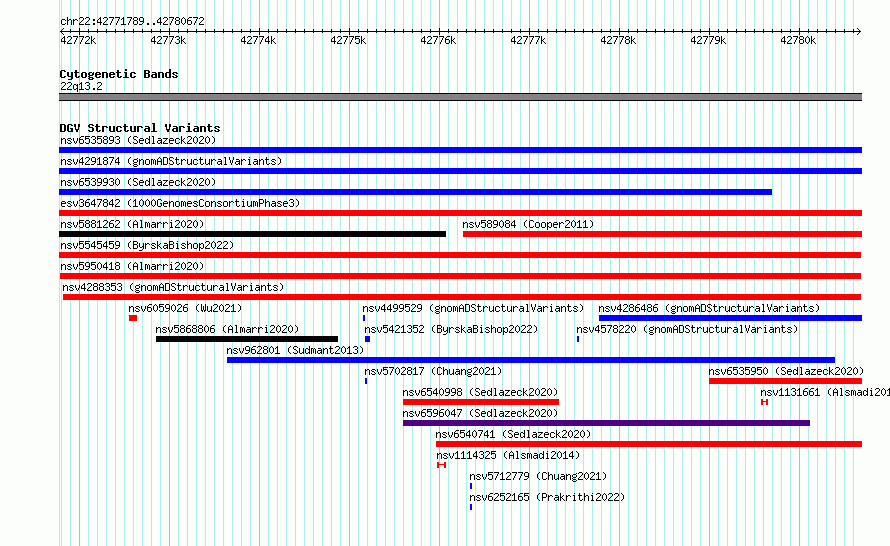
Task: Open nsv5712779 (Chuang2021) label
Action: point(538,476)
